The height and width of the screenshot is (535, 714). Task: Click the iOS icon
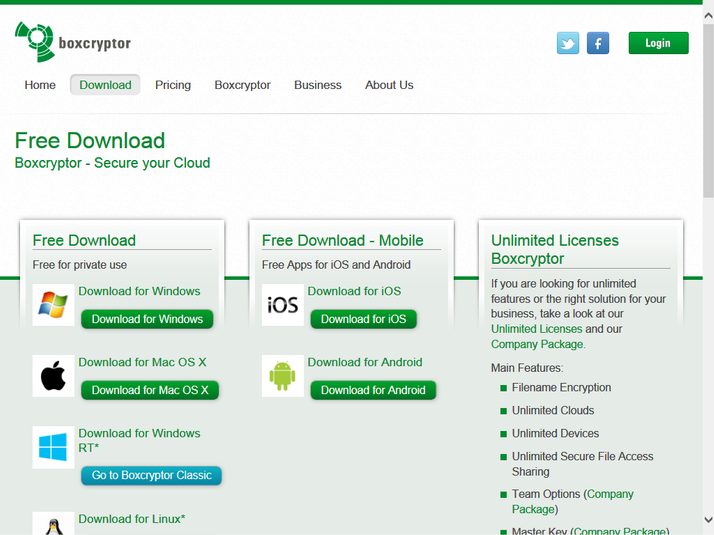(x=283, y=305)
